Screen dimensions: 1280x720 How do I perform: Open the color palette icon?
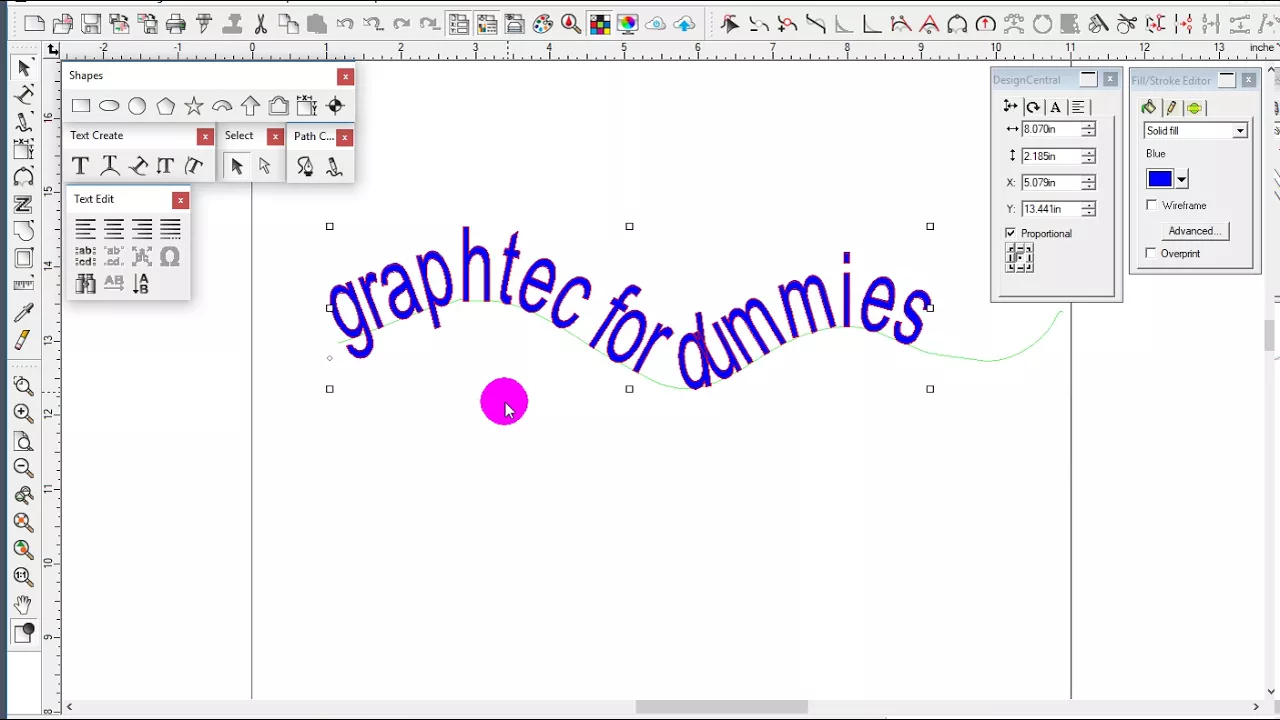pos(543,24)
